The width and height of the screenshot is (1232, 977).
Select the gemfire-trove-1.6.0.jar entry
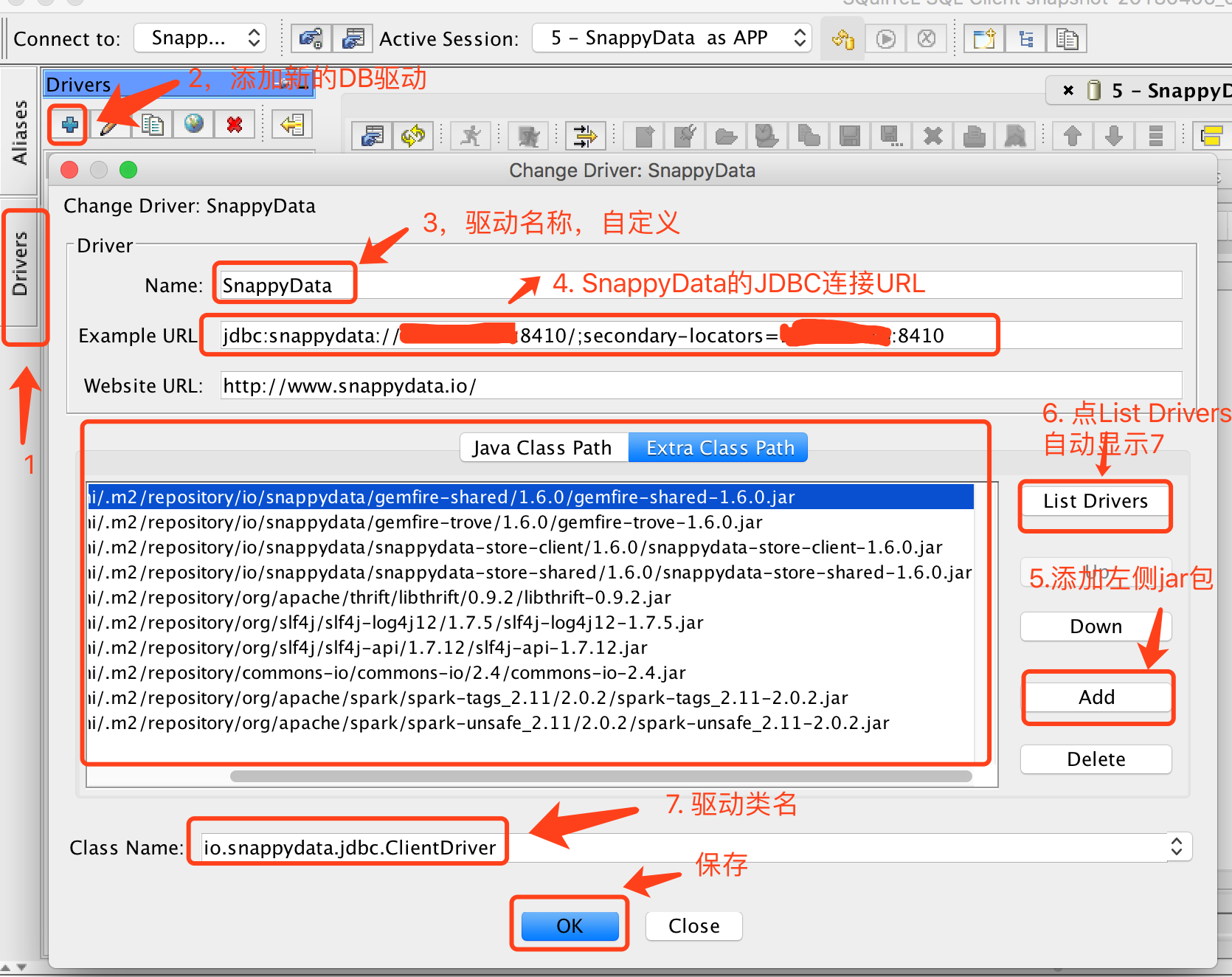pos(530,522)
